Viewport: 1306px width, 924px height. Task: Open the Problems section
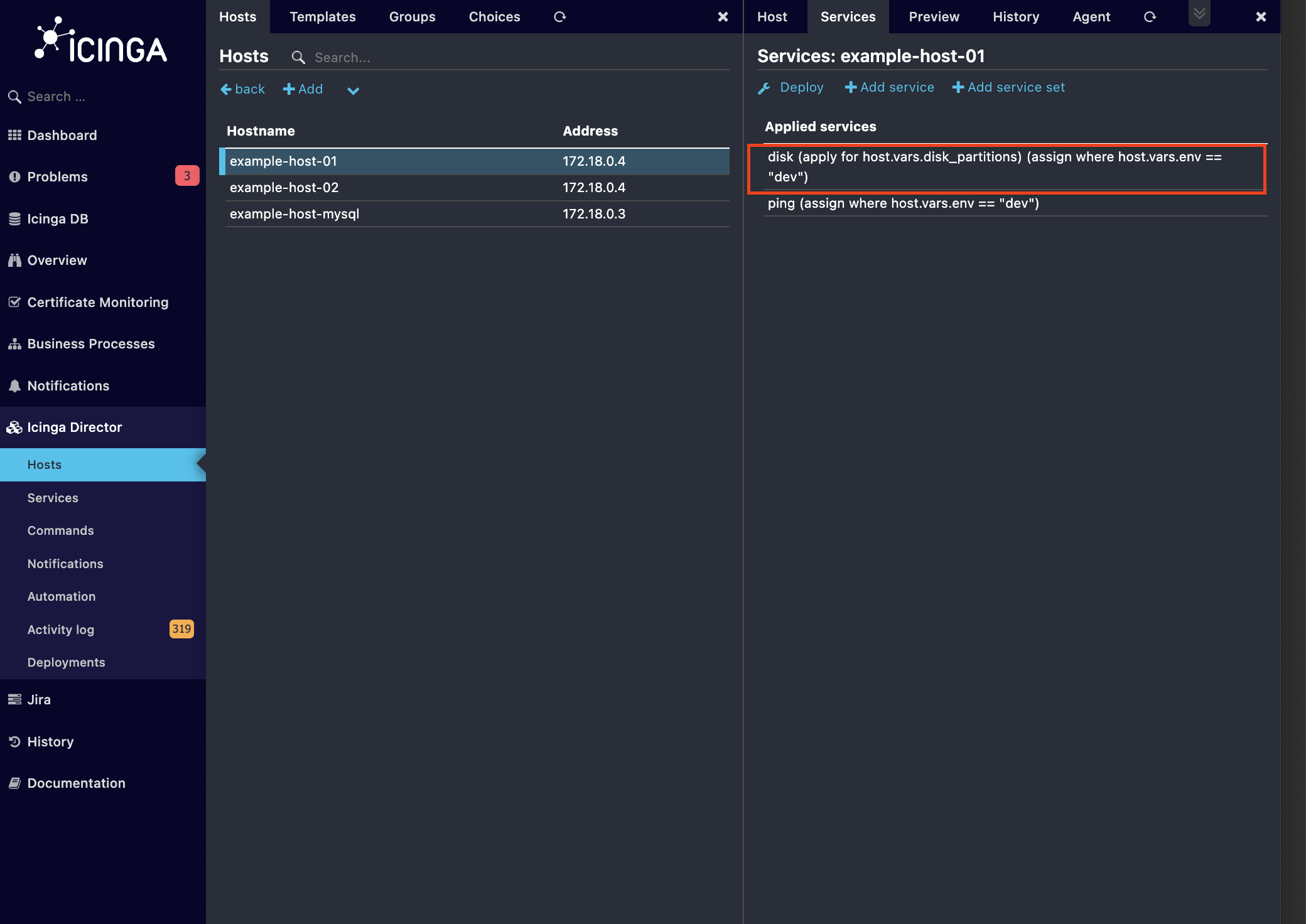(57, 176)
